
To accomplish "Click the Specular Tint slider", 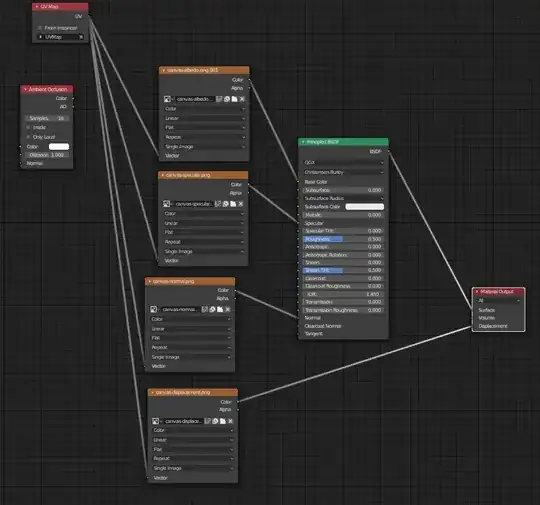I will tap(343, 231).
